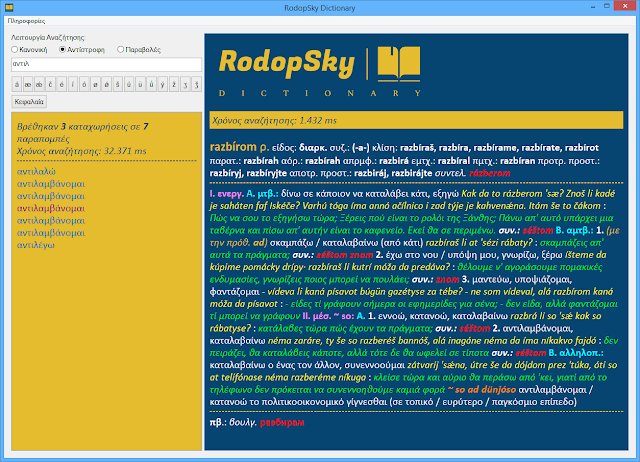The width and height of the screenshot is (640, 462).
Task: Click the RodopSky Dictionary logo banner
Action: 320,71
